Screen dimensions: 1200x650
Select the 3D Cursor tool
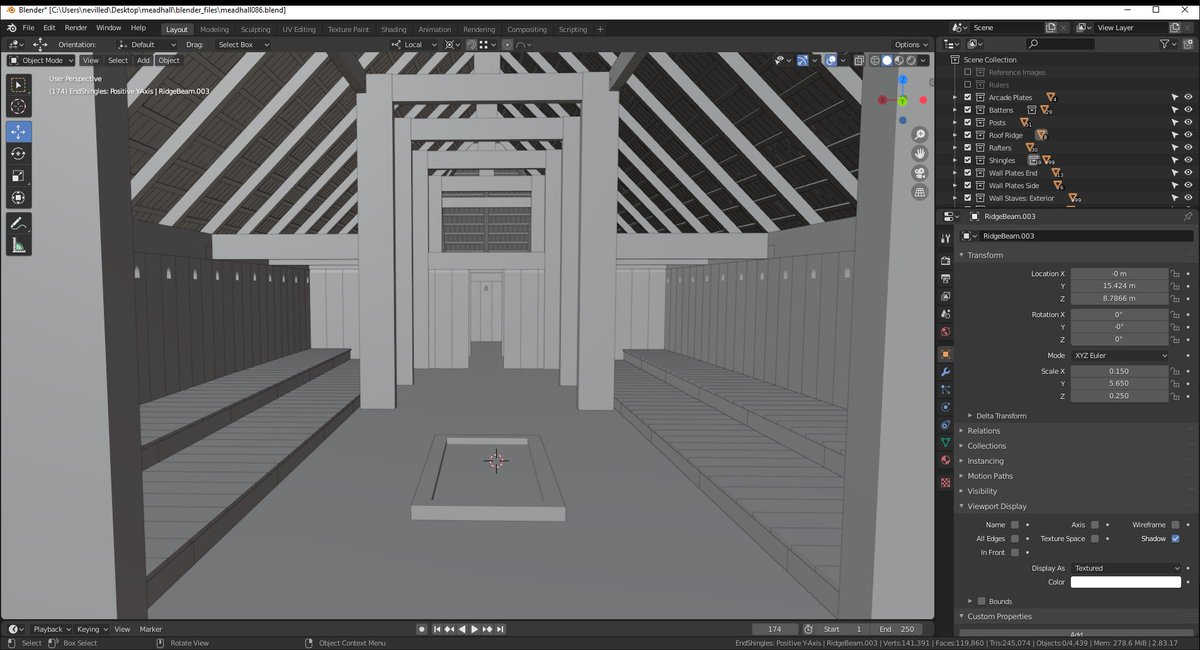19,107
